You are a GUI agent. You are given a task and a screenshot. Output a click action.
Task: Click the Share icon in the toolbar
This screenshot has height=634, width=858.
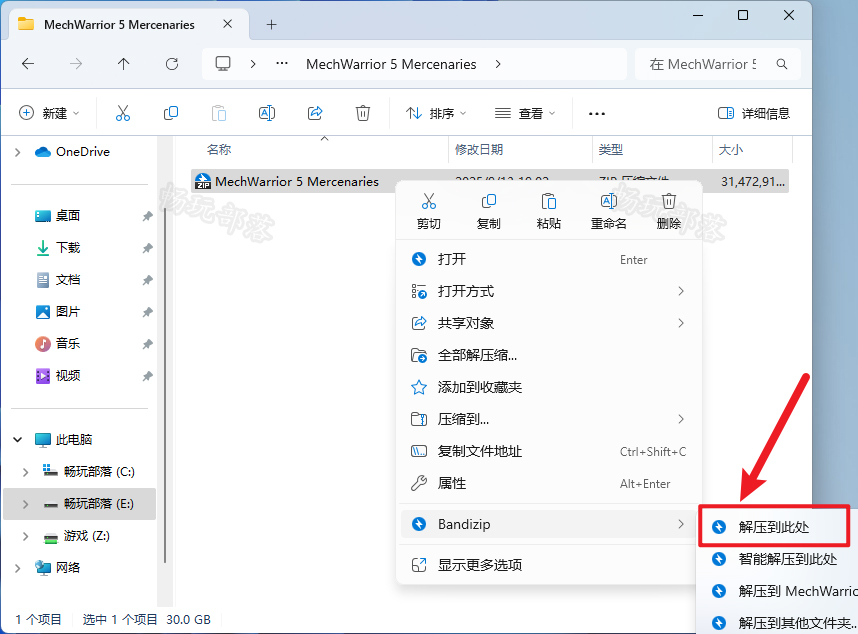click(x=315, y=113)
